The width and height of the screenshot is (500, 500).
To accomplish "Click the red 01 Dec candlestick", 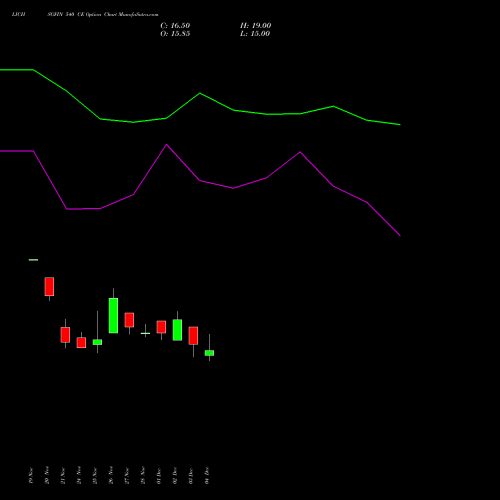I will (x=161, y=327).
